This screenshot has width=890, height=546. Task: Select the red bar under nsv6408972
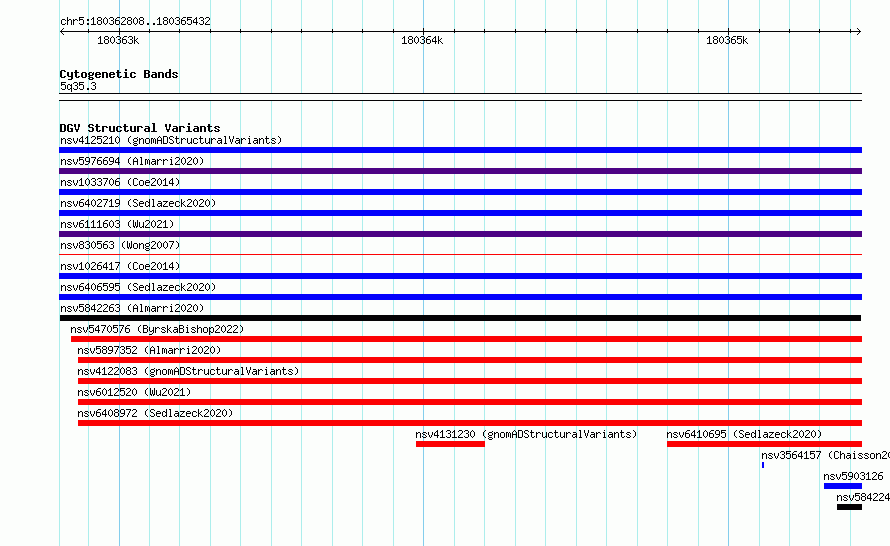tap(470, 423)
